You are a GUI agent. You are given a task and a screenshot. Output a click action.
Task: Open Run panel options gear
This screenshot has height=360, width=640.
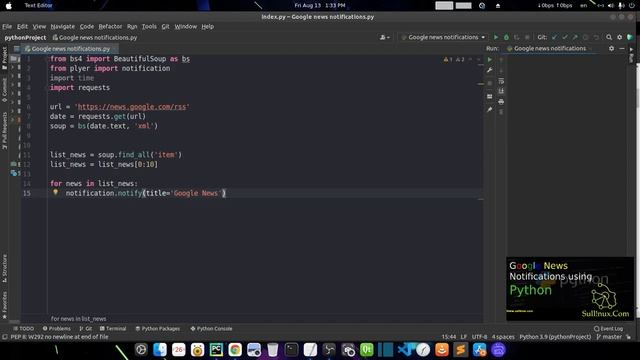coord(611,48)
